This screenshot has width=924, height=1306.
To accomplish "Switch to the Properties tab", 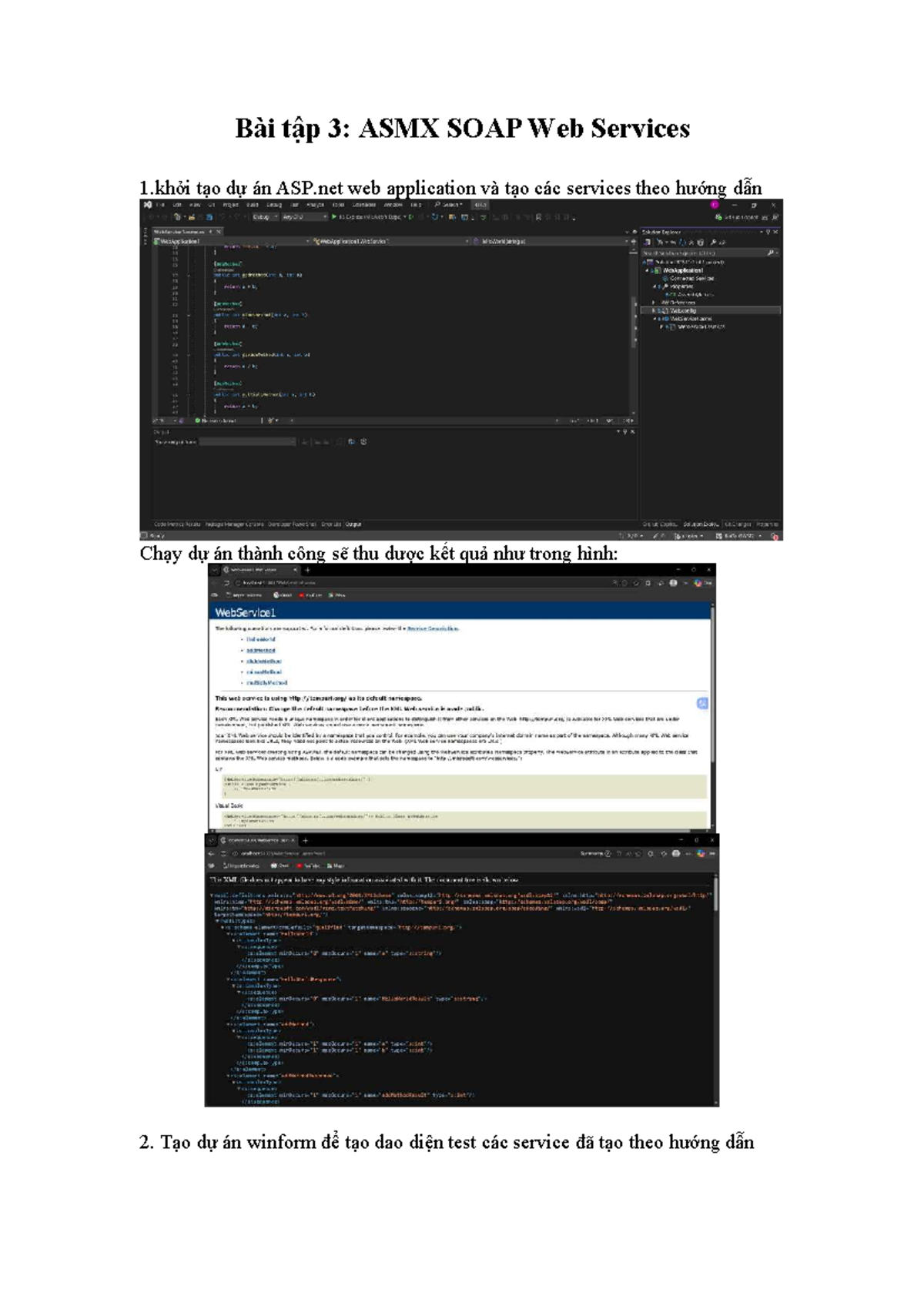I will pos(767,524).
